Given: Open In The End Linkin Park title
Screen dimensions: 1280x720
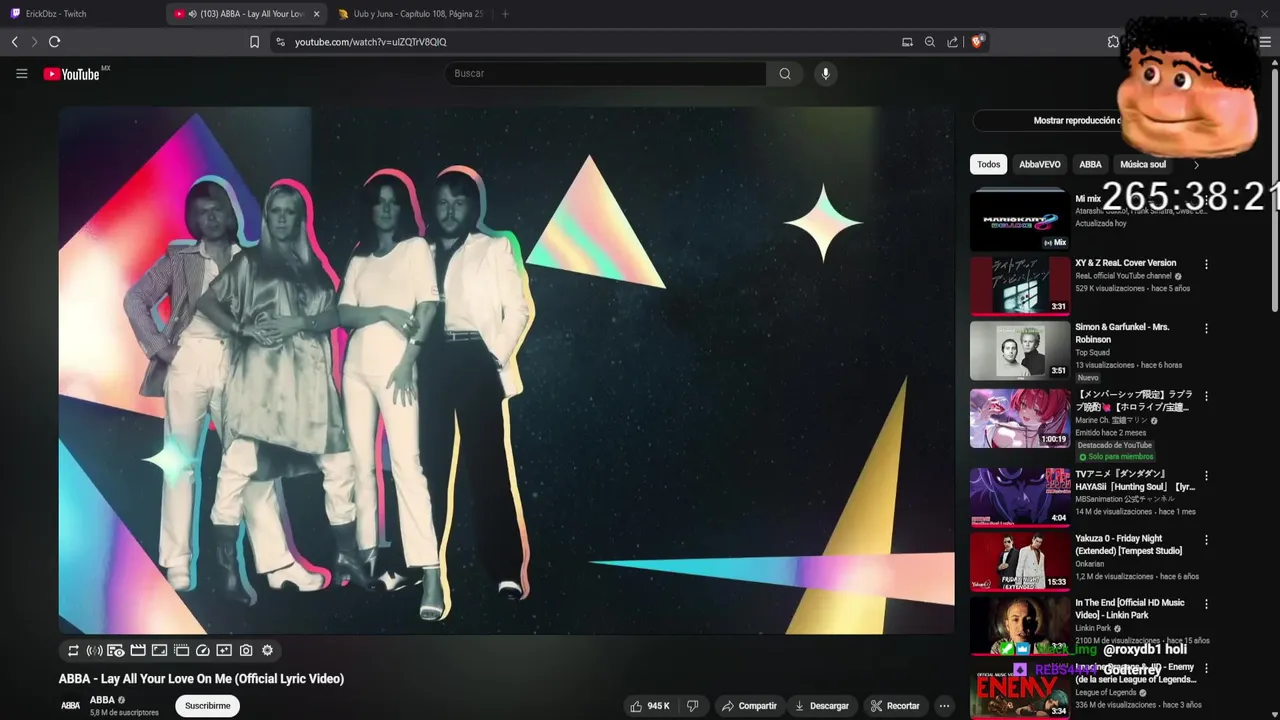Looking at the screenshot, I should [1130, 609].
